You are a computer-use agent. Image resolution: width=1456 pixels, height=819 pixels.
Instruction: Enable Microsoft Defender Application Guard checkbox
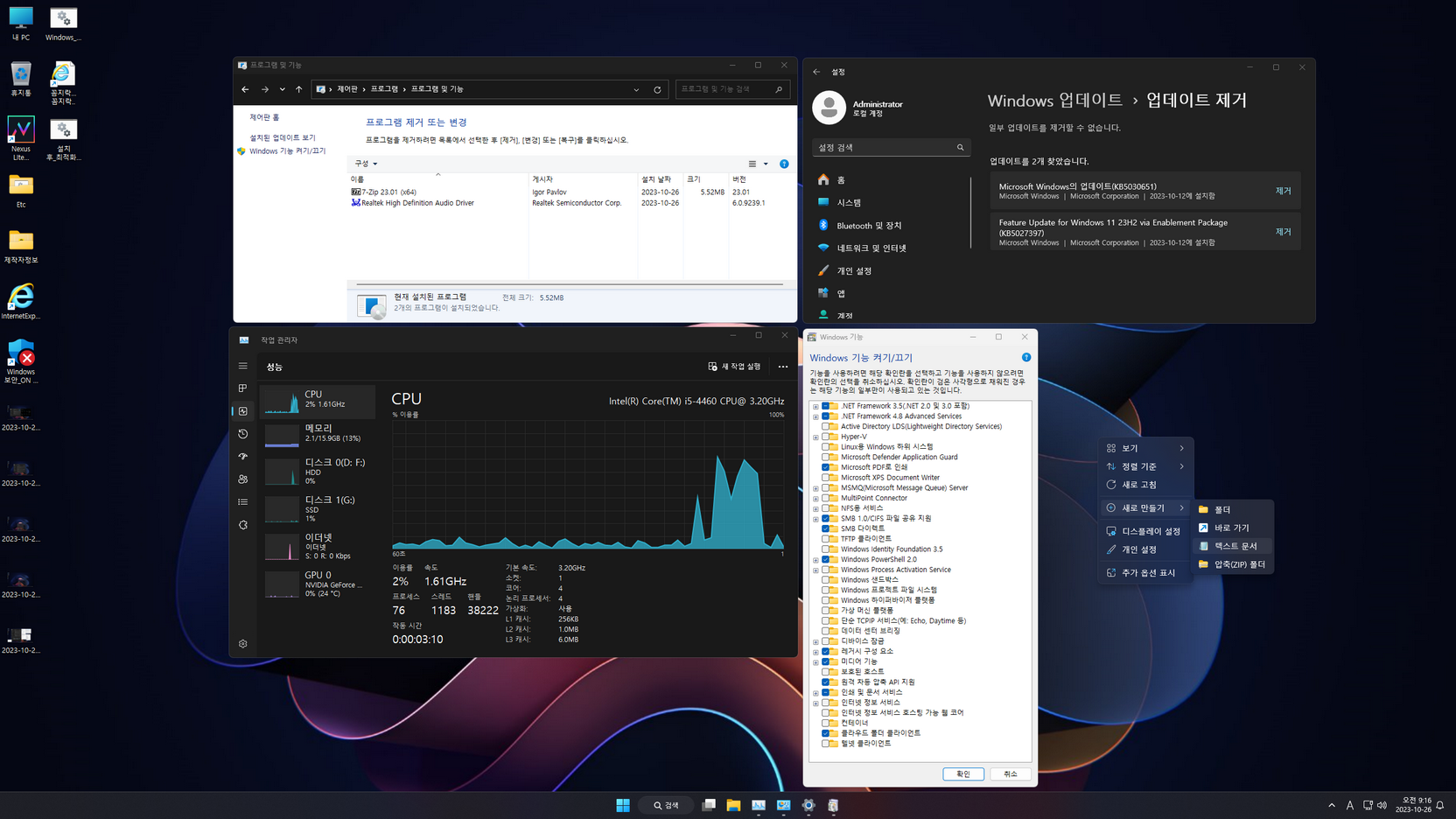click(x=826, y=457)
